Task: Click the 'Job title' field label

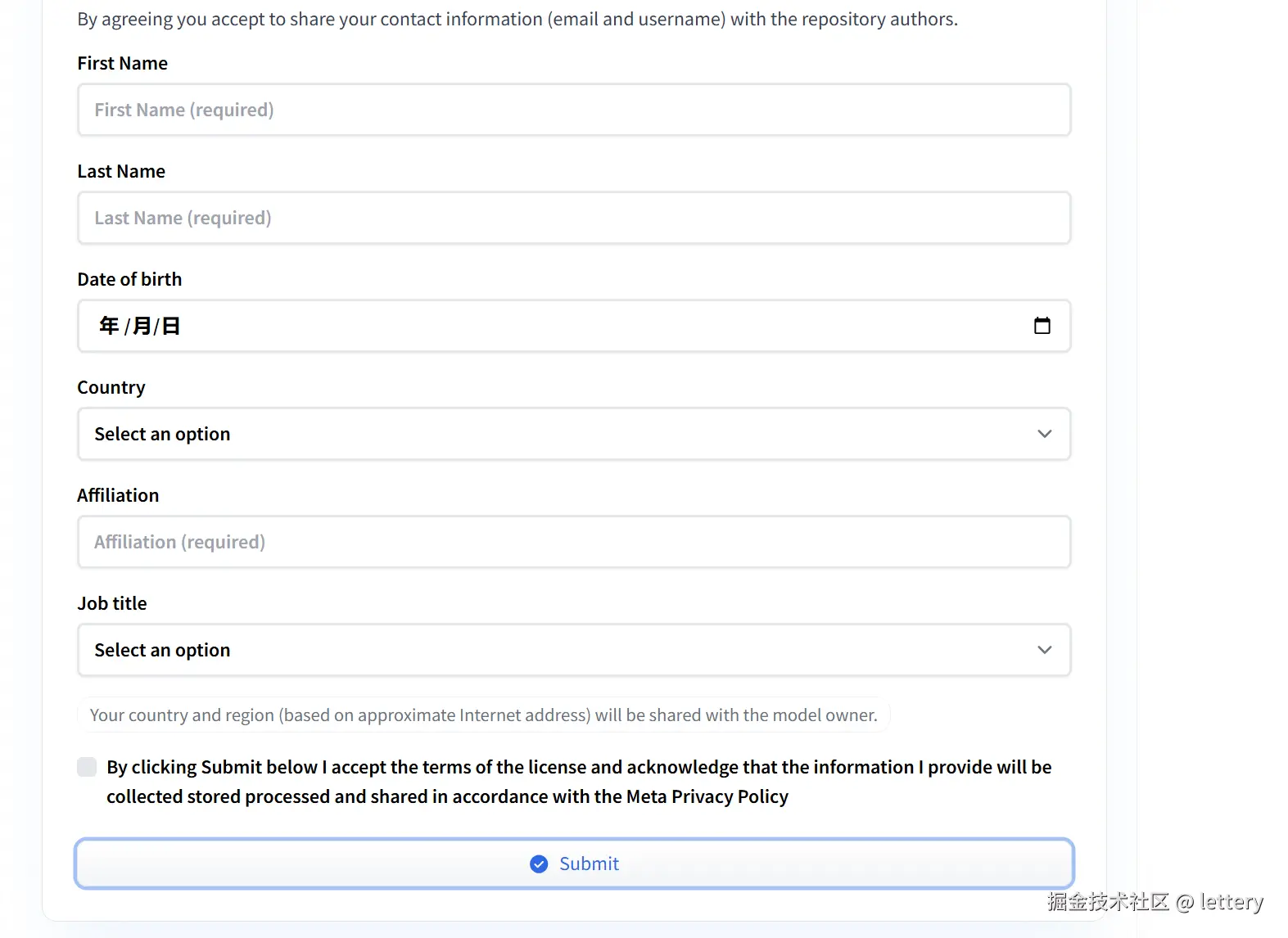Action: [x=112, y=603]
